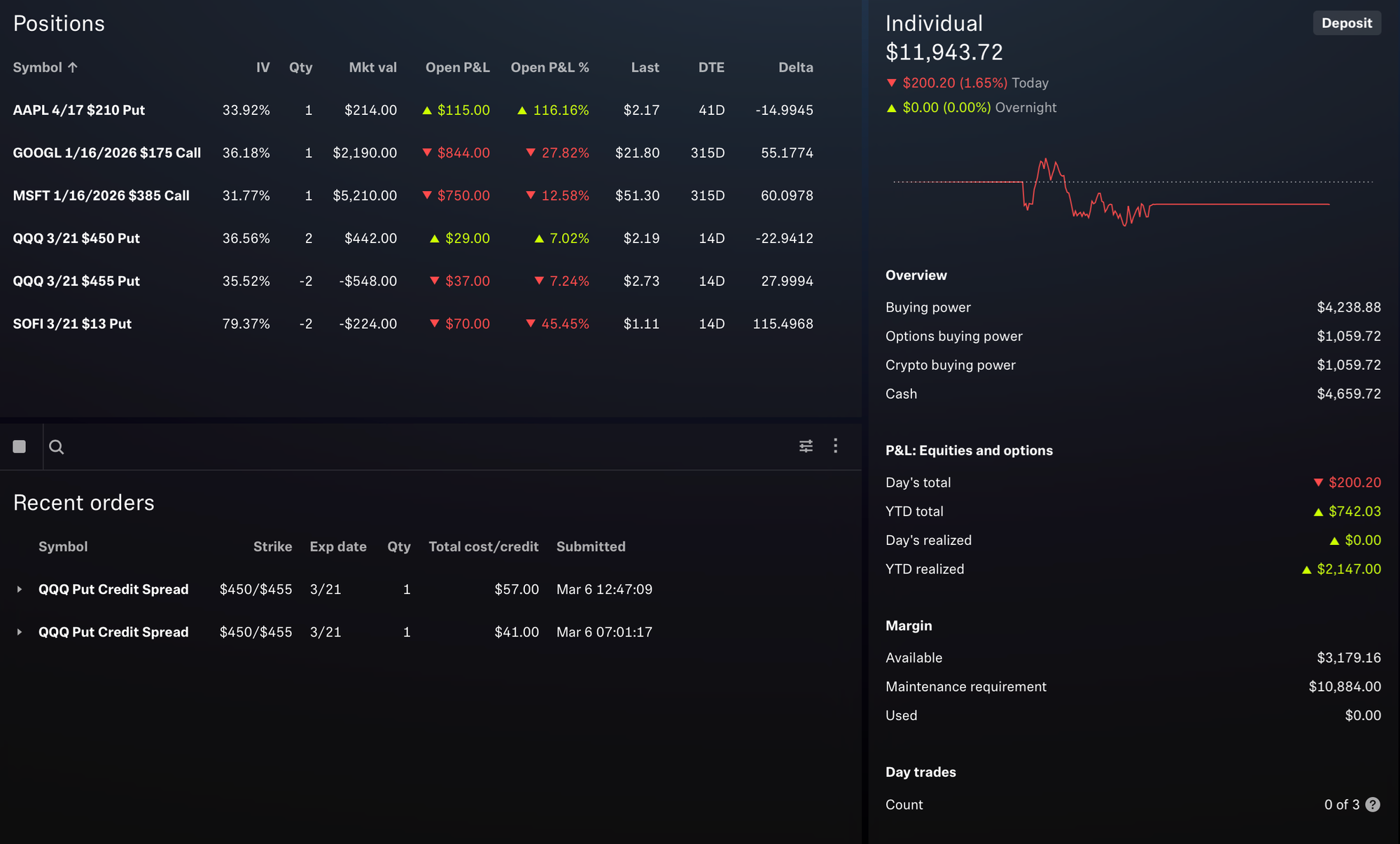Click the AAPL open P&L $115.00
This screenshot has width=1400, height=844.
click(456, 110)
